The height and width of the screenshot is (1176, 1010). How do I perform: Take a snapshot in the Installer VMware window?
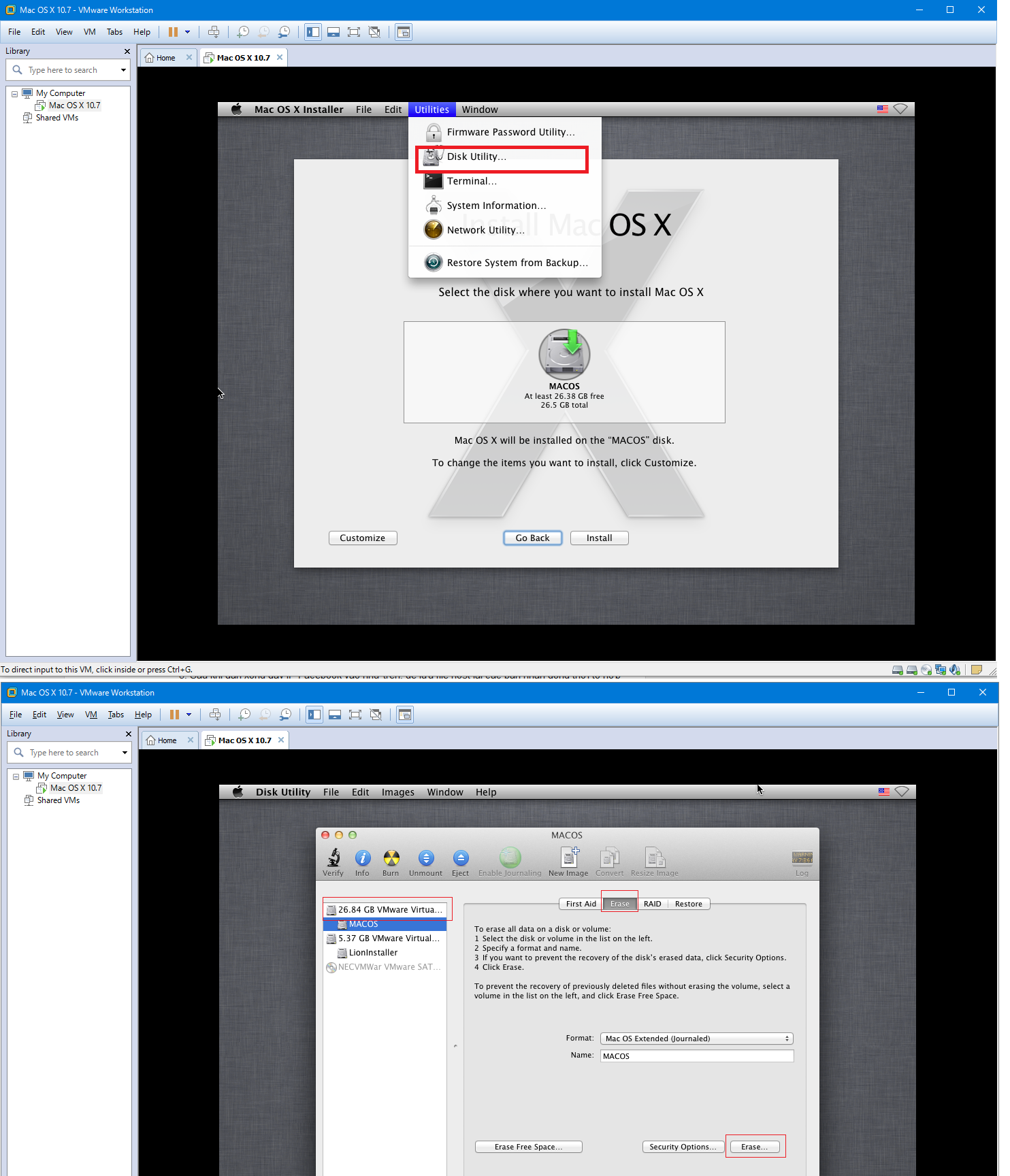tap(243, 32)
